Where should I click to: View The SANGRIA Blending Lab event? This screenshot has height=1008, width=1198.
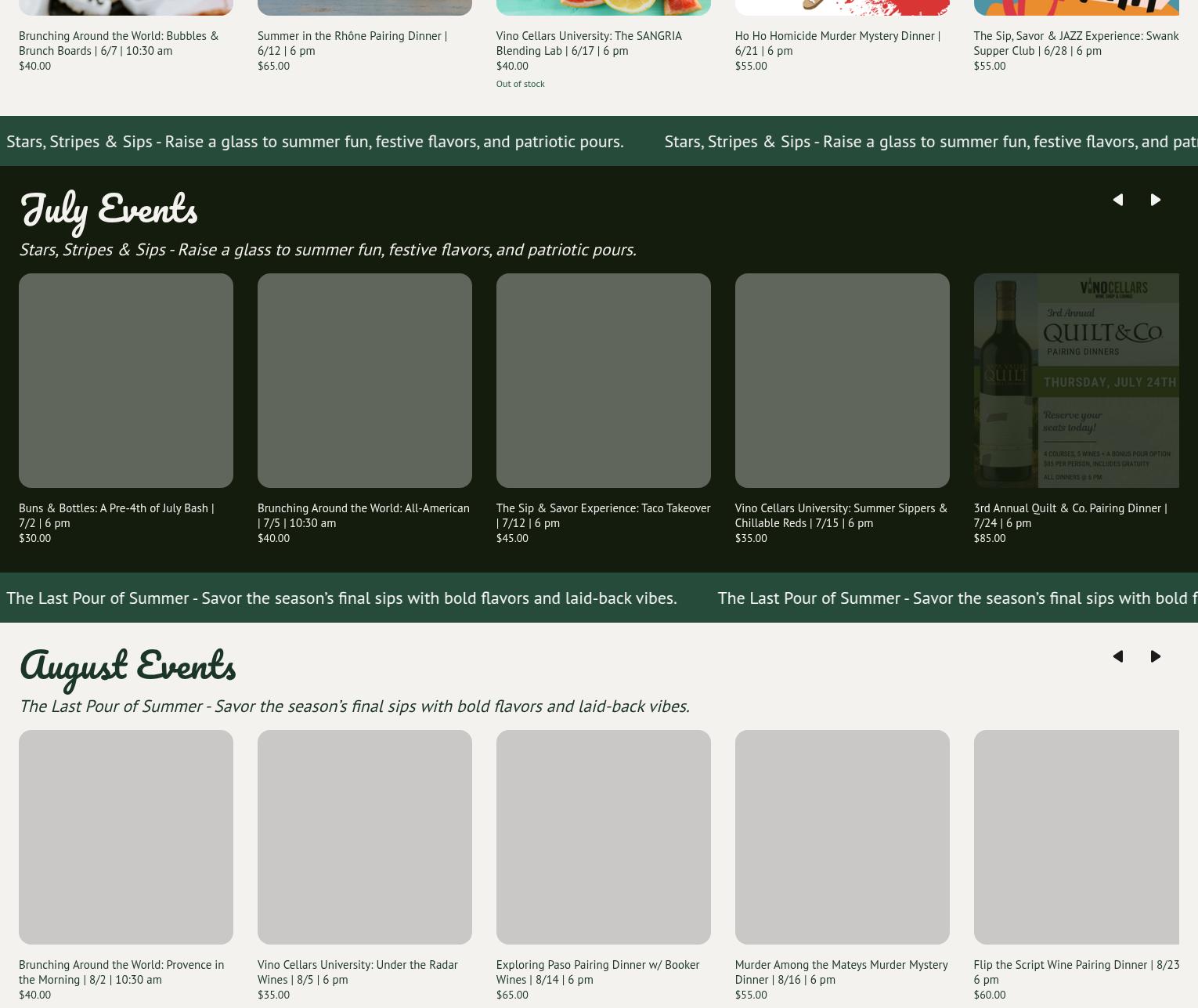(589, 43)
